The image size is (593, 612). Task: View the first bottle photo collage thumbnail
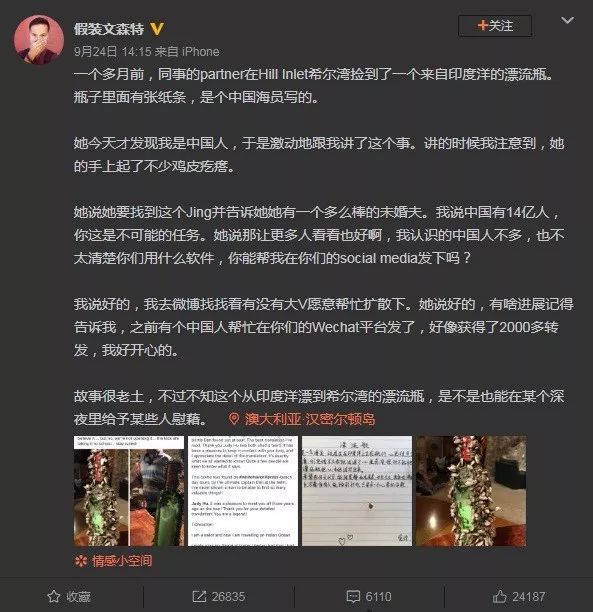click(129, 491)
